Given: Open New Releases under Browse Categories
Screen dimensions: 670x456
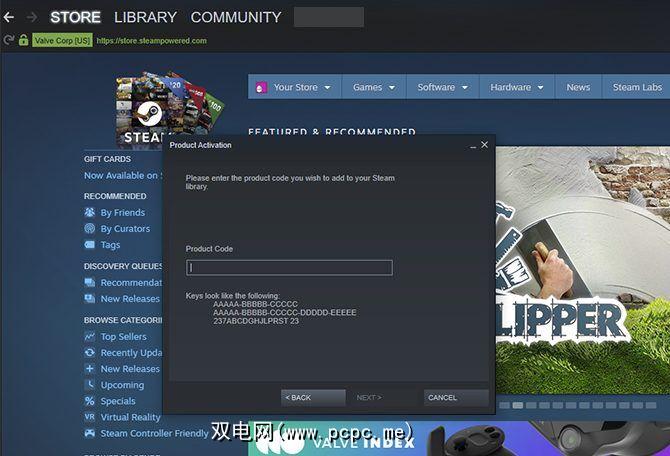Looking at the screenshot, I should 130,369.
